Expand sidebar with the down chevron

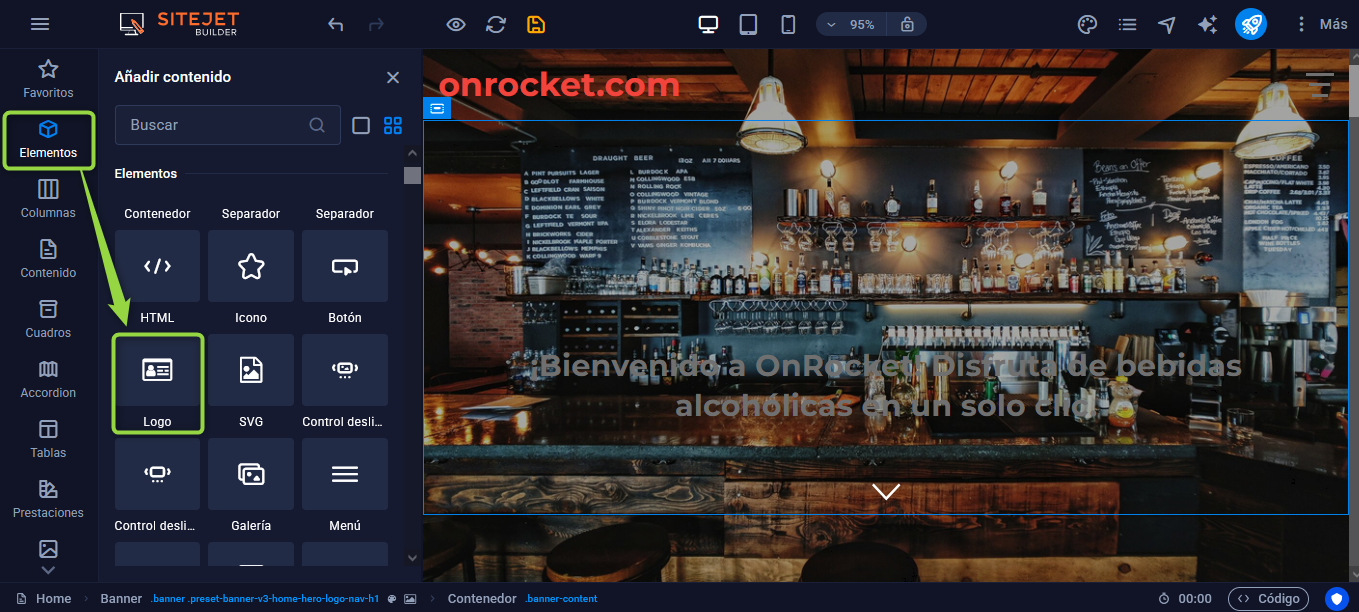(x=48, y=570)
